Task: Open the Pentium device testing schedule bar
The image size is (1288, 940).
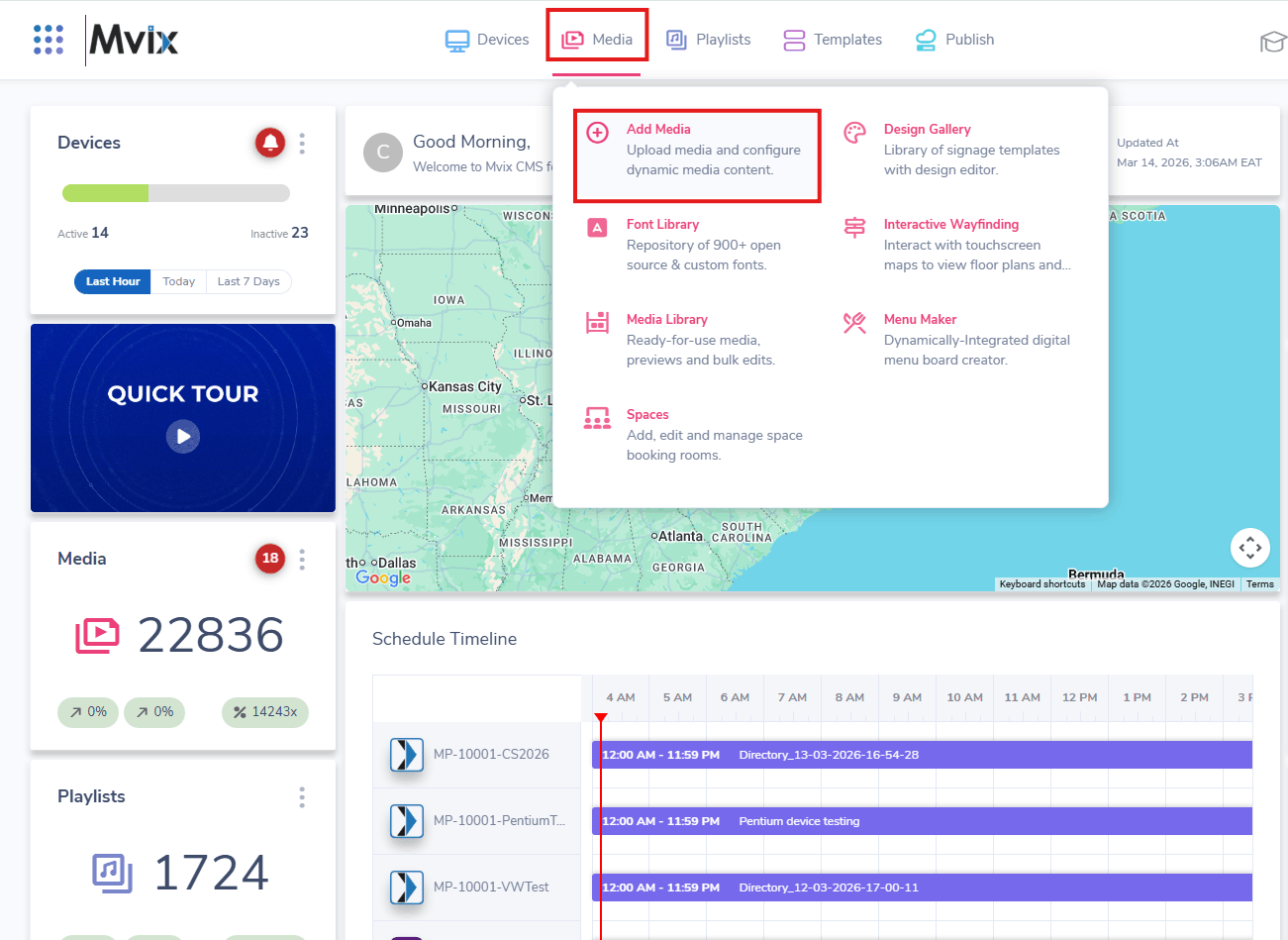Action: coord(922,821)
